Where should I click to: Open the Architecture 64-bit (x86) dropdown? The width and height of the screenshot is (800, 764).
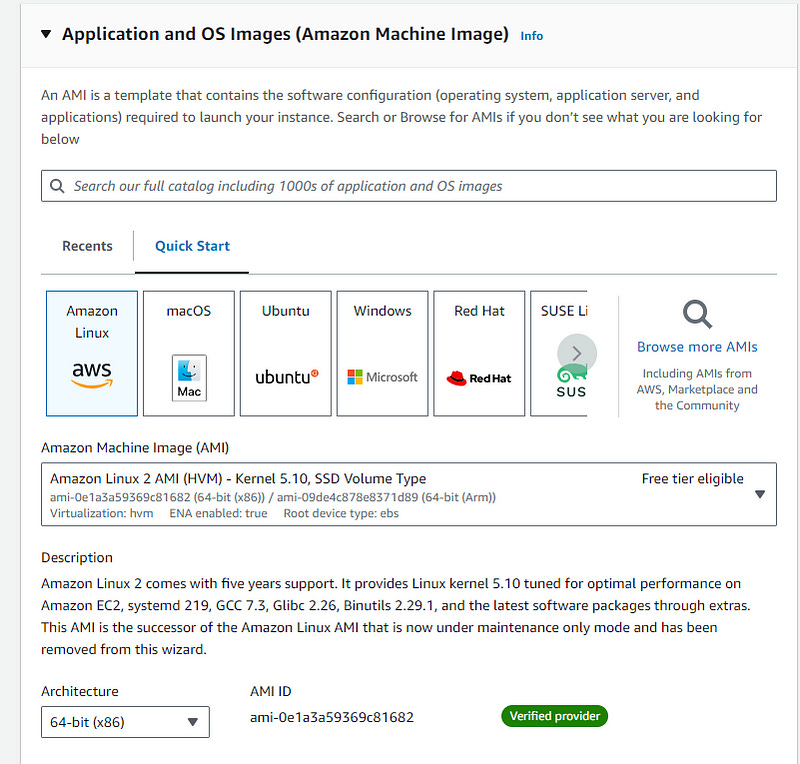(125, 722)
